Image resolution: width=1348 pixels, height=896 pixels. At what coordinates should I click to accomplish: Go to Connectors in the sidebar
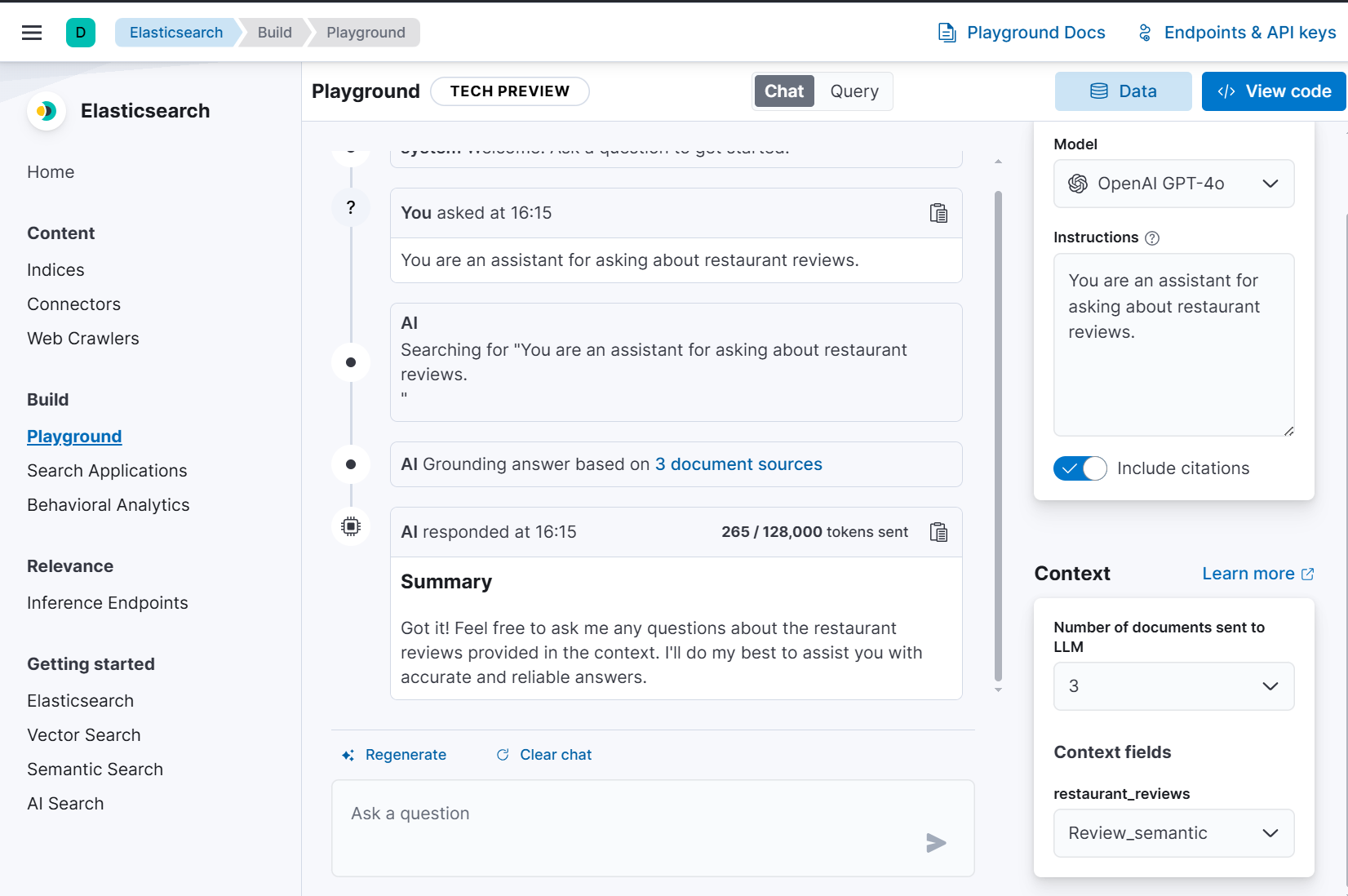click(73, 304)
